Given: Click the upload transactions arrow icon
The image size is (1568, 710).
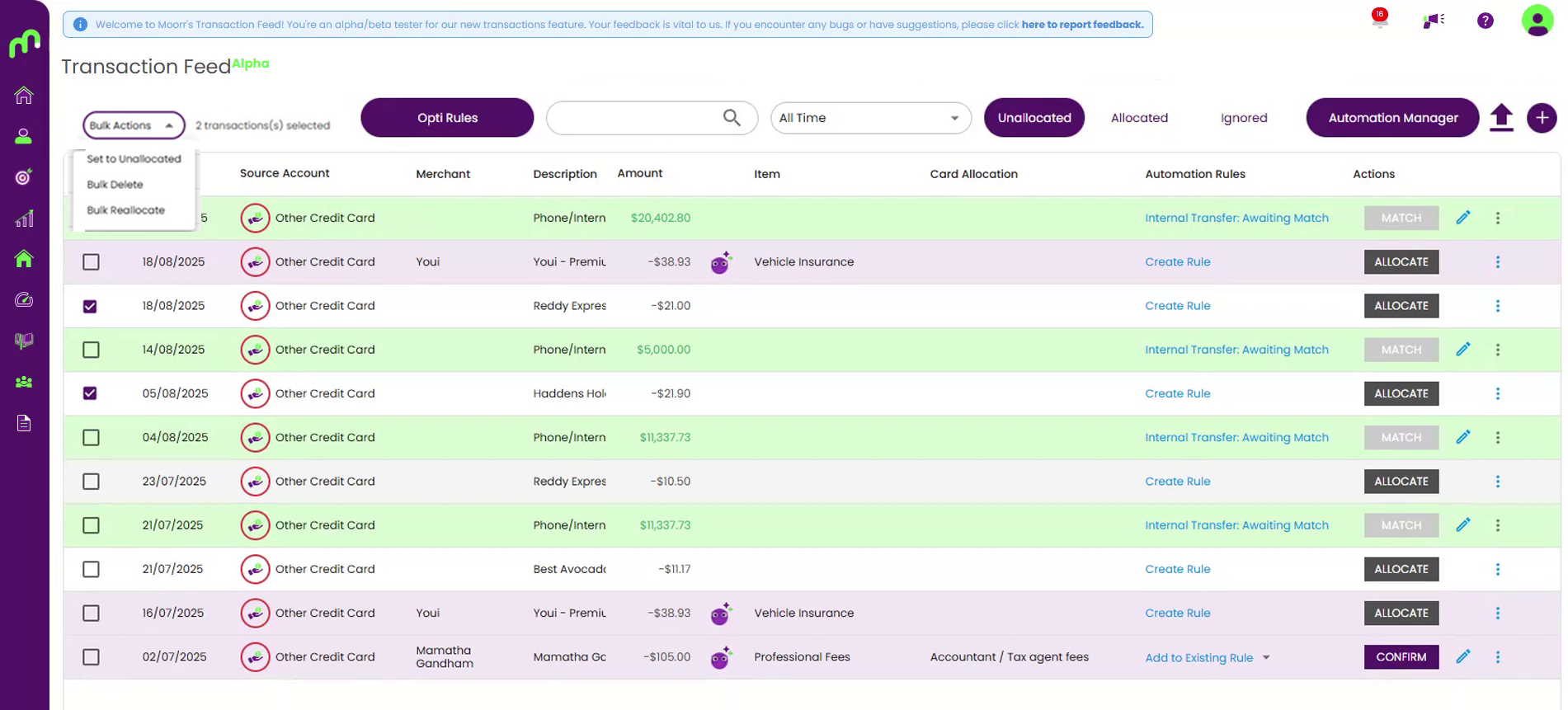Looking at the screenshot, I should pos(1501,118).
